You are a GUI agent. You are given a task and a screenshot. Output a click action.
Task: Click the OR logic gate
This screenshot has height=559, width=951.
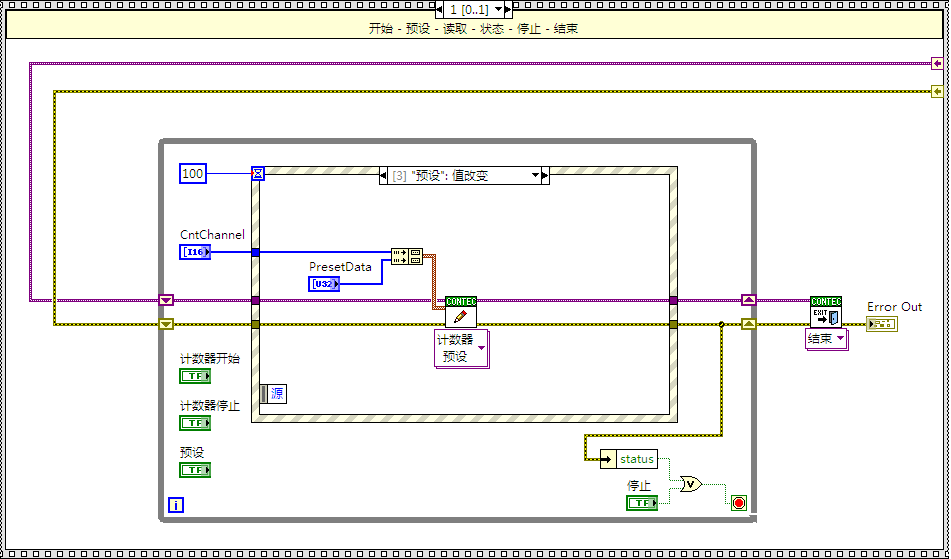690,484
